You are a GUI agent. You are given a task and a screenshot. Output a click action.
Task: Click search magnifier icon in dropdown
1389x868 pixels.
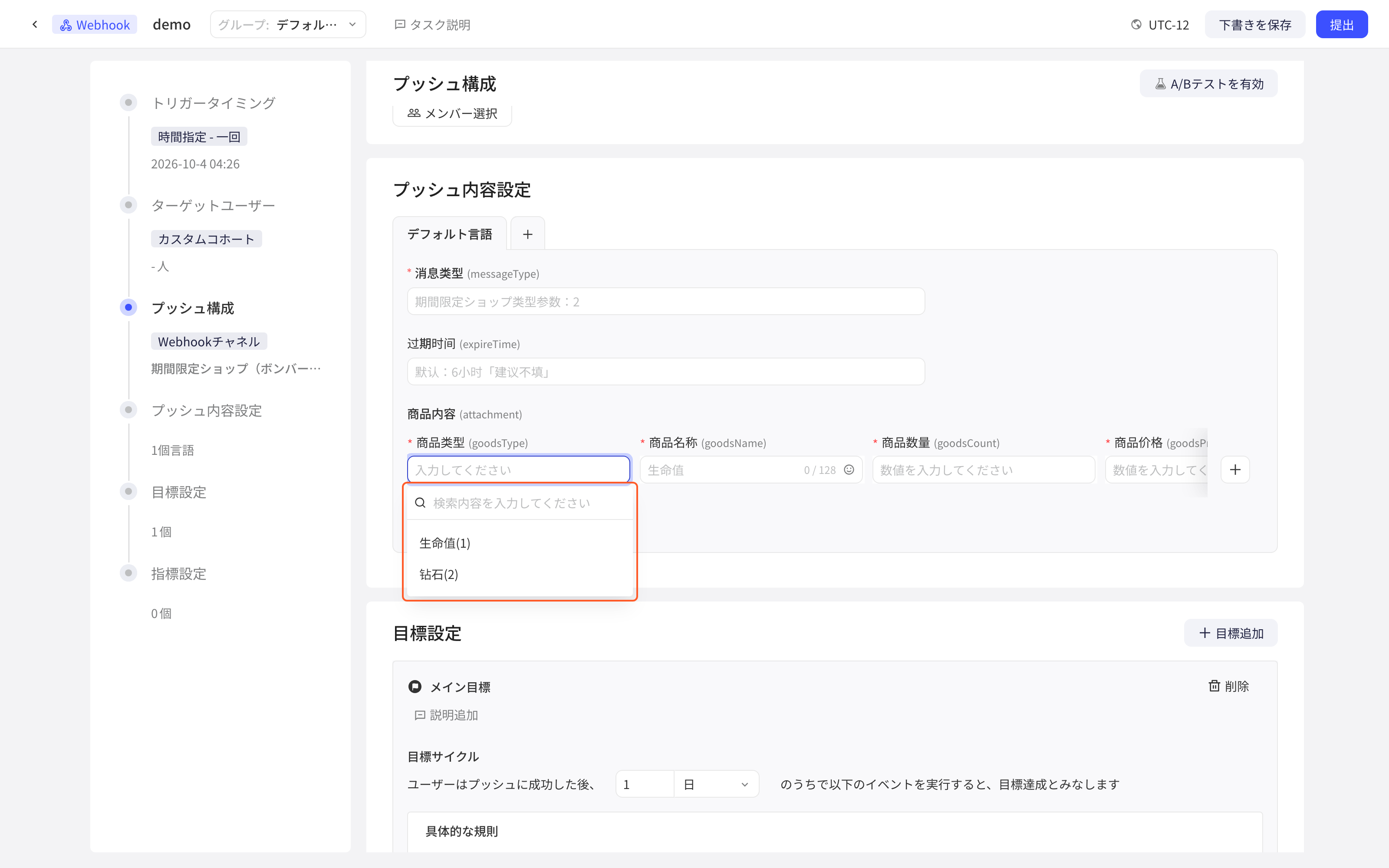(420, 503)
